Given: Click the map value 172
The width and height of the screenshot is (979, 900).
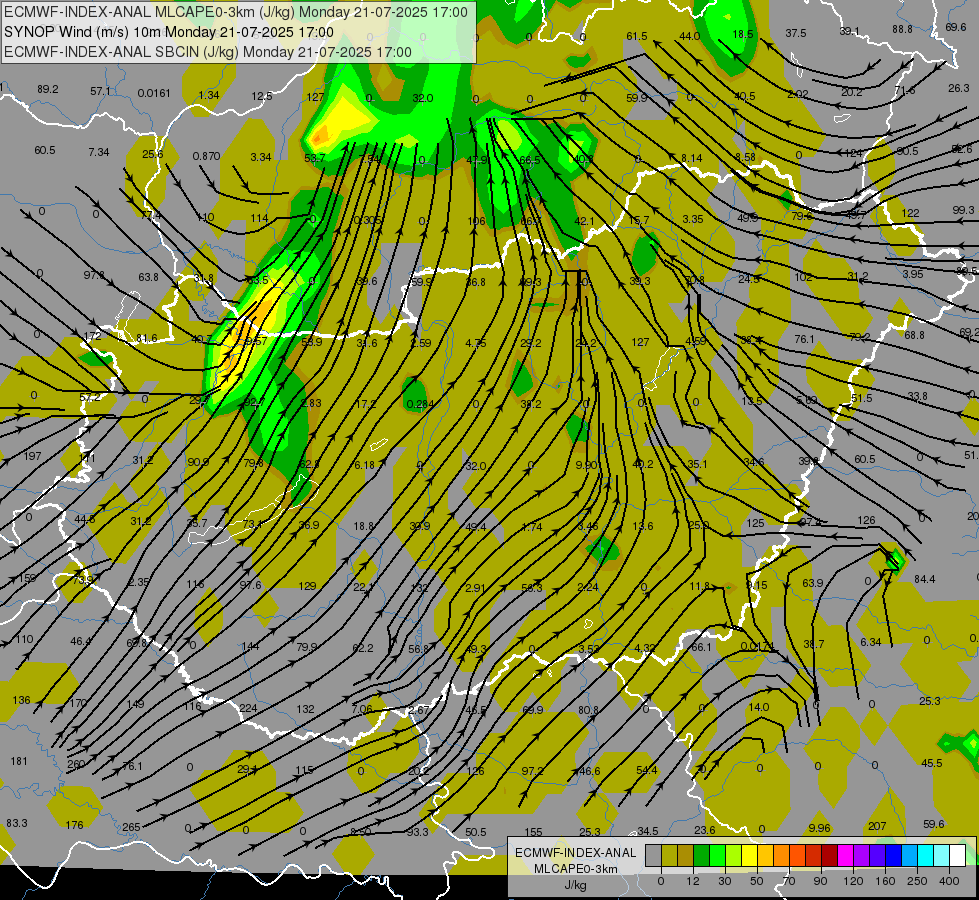Looking at the screenshot, I should 92,335.
